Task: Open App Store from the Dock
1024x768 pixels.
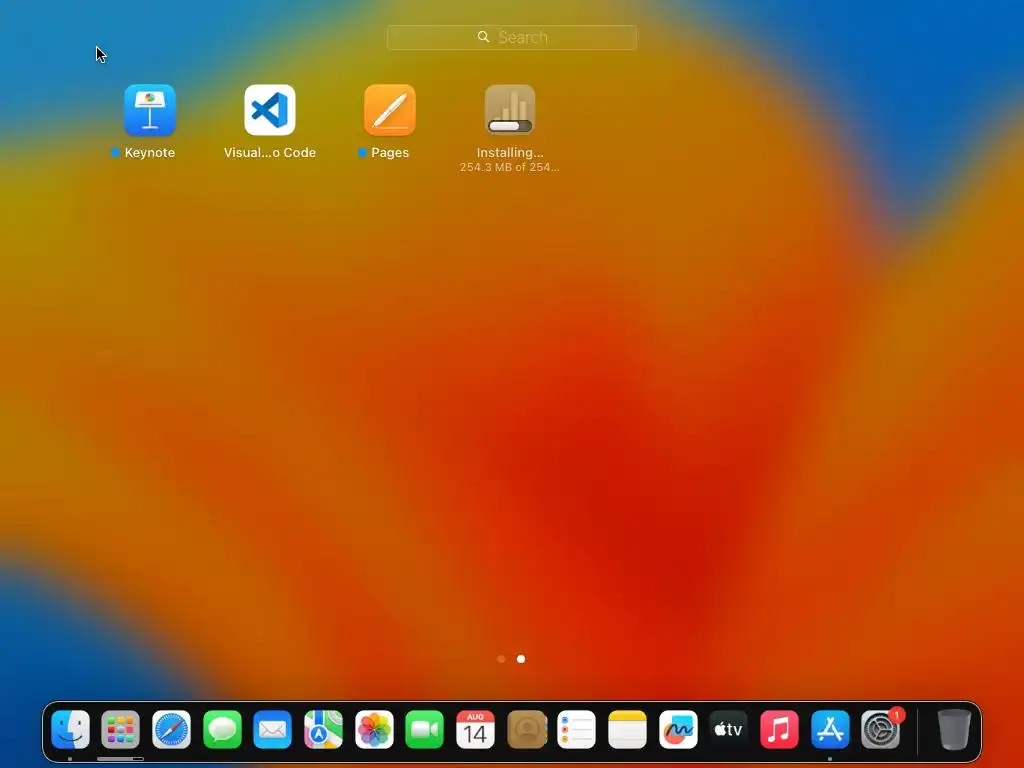Action: tap(830, 729)
